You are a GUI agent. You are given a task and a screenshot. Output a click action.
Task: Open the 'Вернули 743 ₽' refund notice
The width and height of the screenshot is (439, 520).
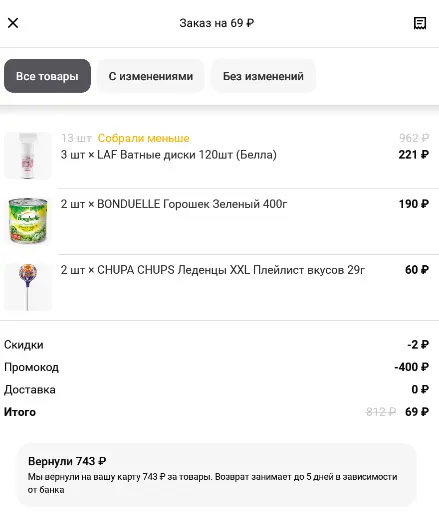pyautogui.click(x=217, y=475)
